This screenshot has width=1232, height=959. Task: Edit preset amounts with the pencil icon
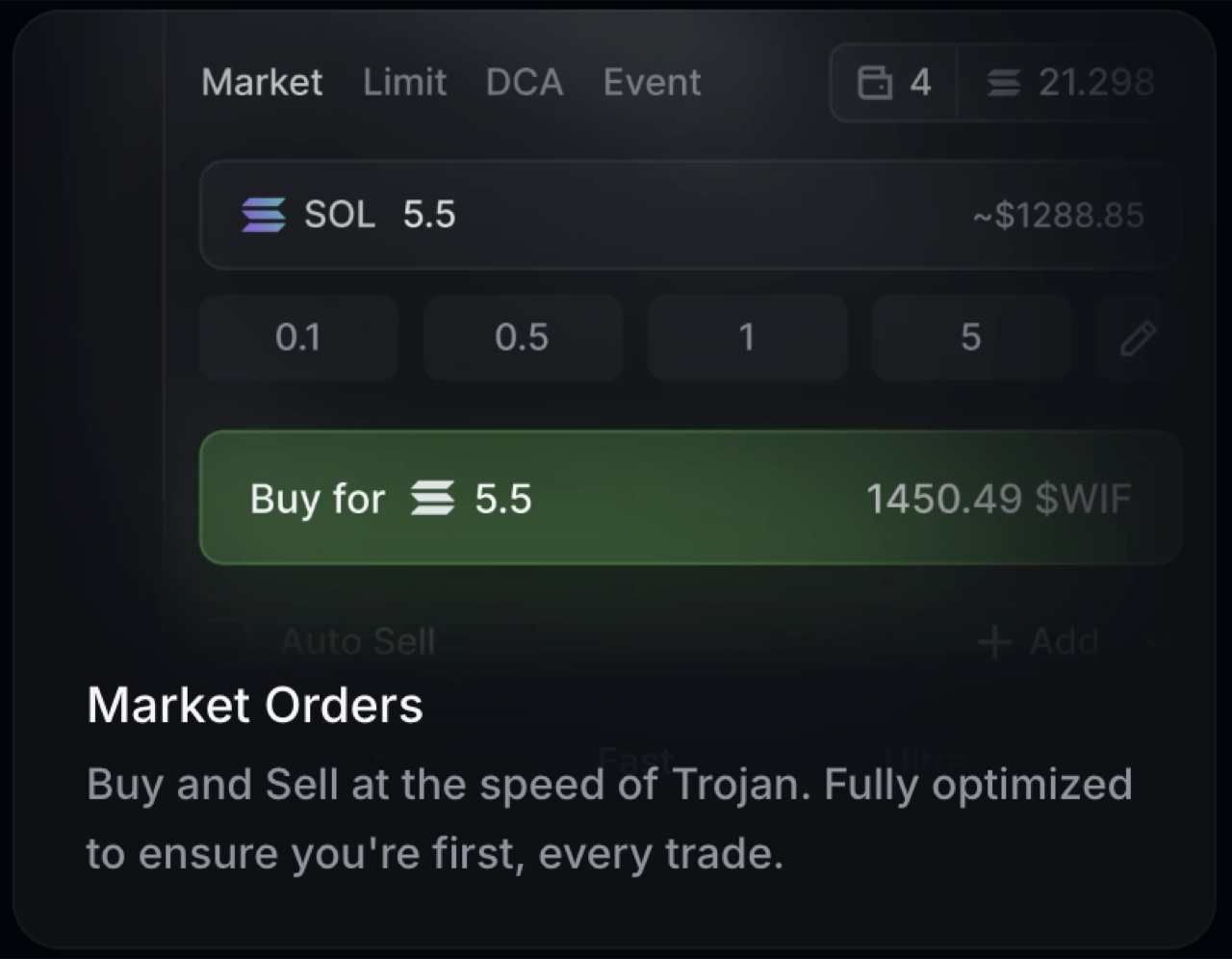[x=1137, y=338]
